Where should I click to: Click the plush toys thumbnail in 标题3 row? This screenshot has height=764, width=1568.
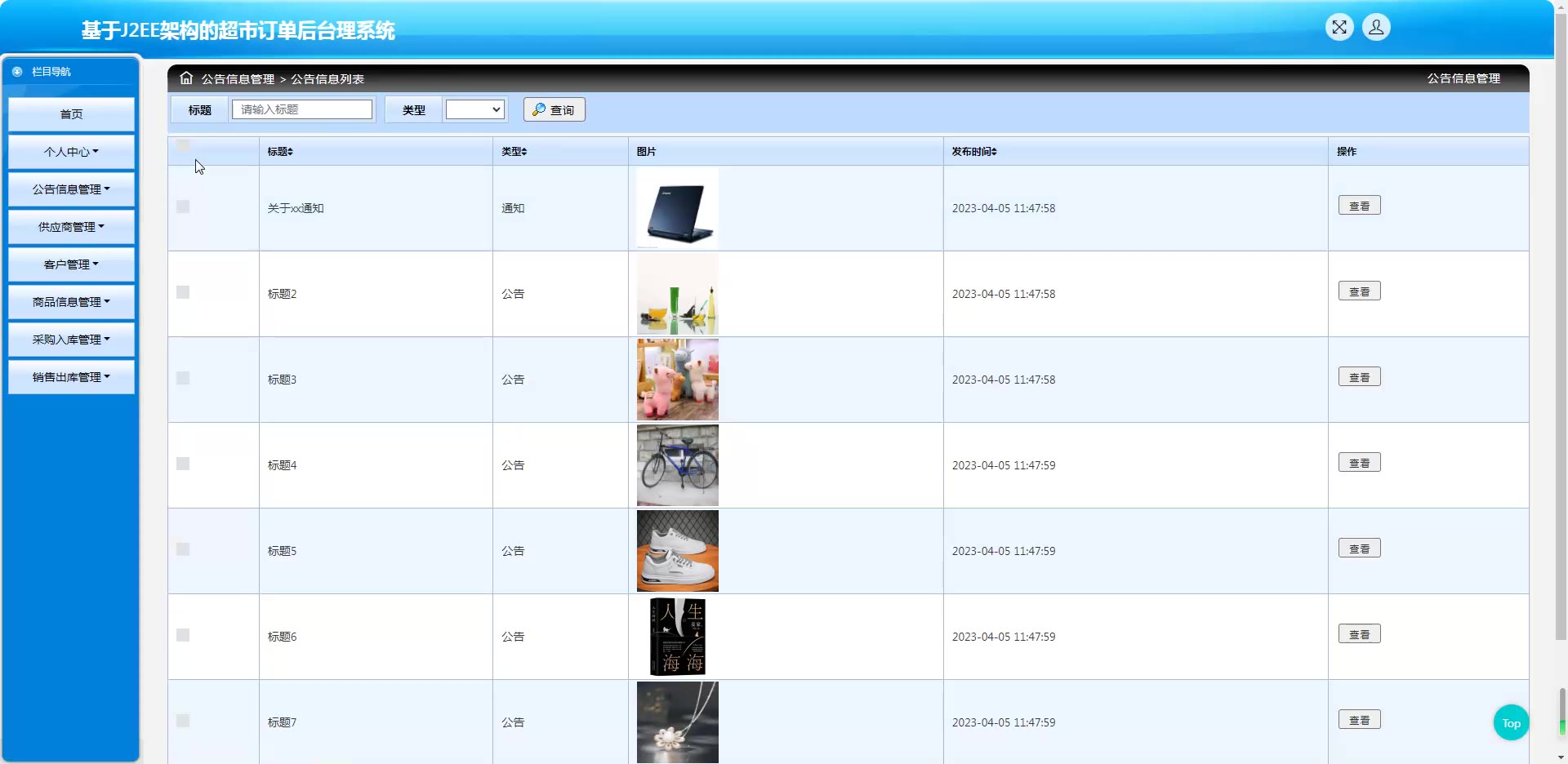tap(678, 380)
